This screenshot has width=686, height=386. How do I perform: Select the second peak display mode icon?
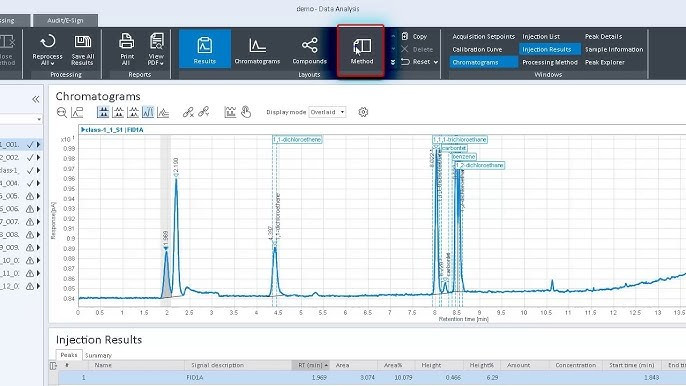118,112
